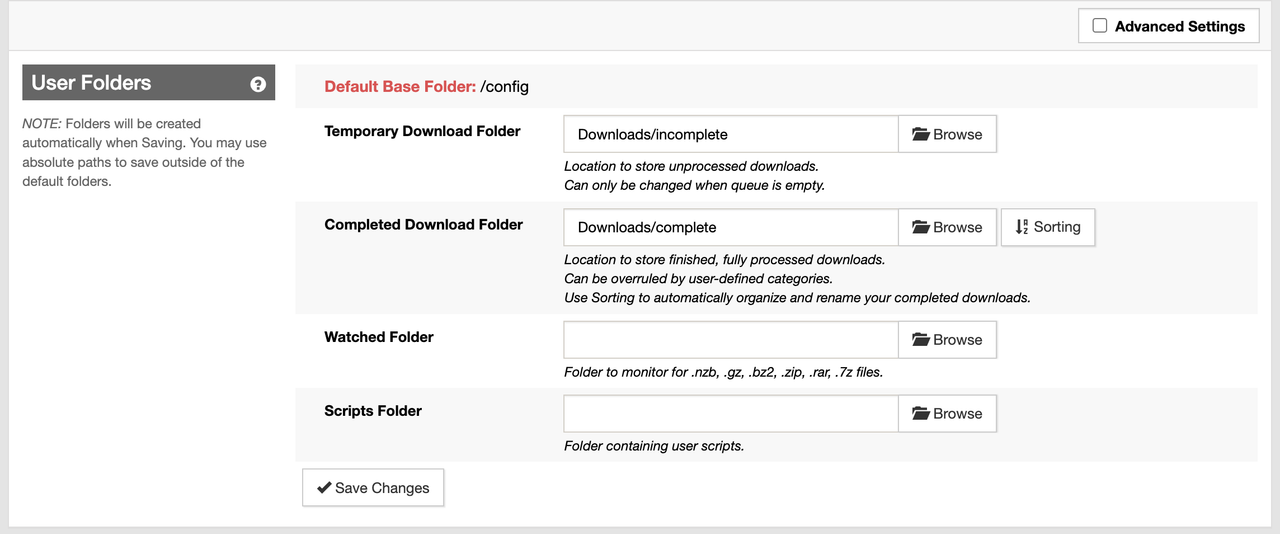
Task: Click the User Folders section header
Action: [x=149, y=83]
